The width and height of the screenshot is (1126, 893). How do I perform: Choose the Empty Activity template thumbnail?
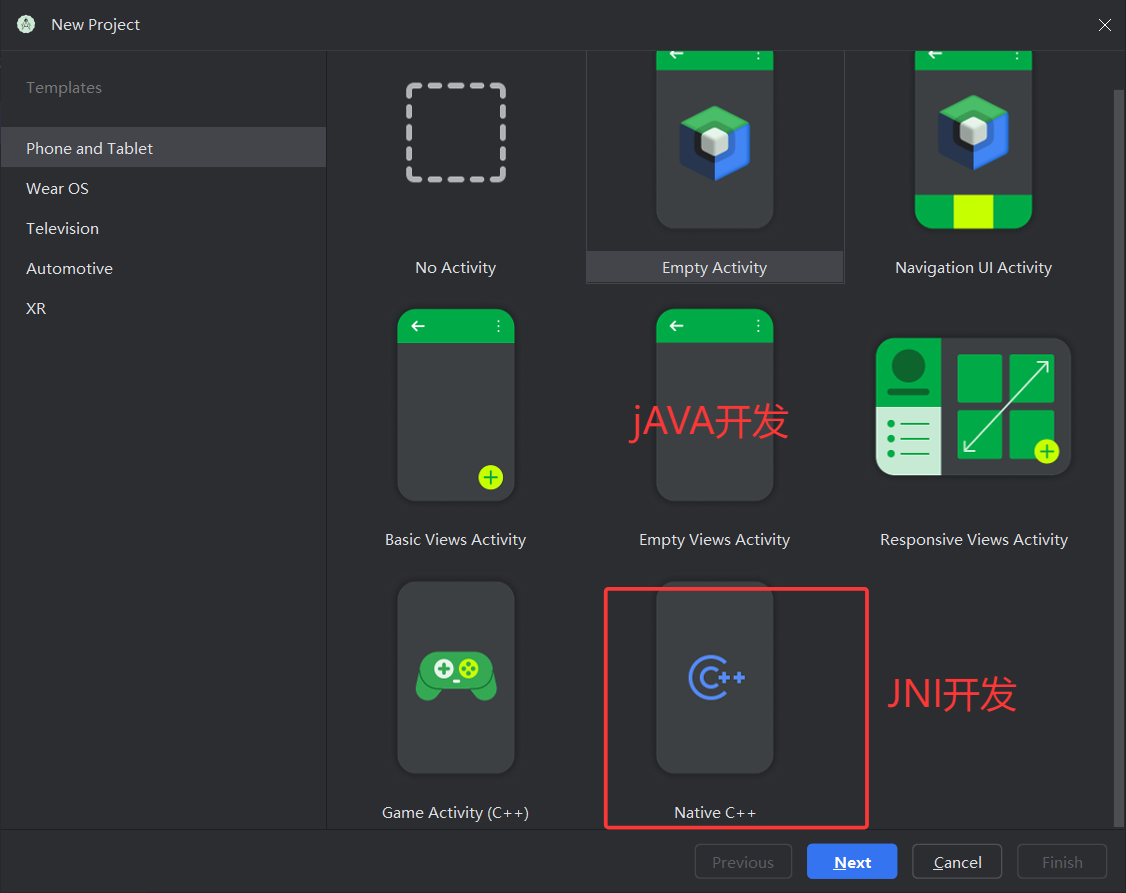coord(714,140)
